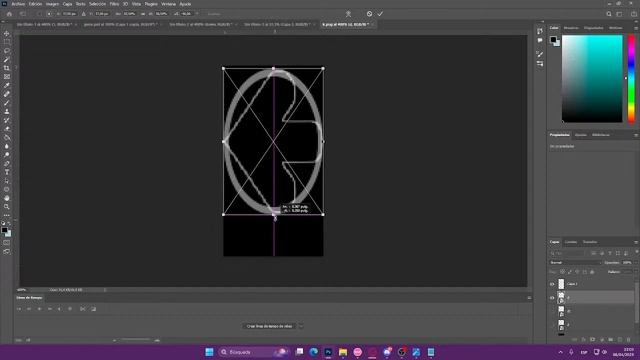
Task: Click the toolbar foreground color swatch
Action: pos(4,230)
